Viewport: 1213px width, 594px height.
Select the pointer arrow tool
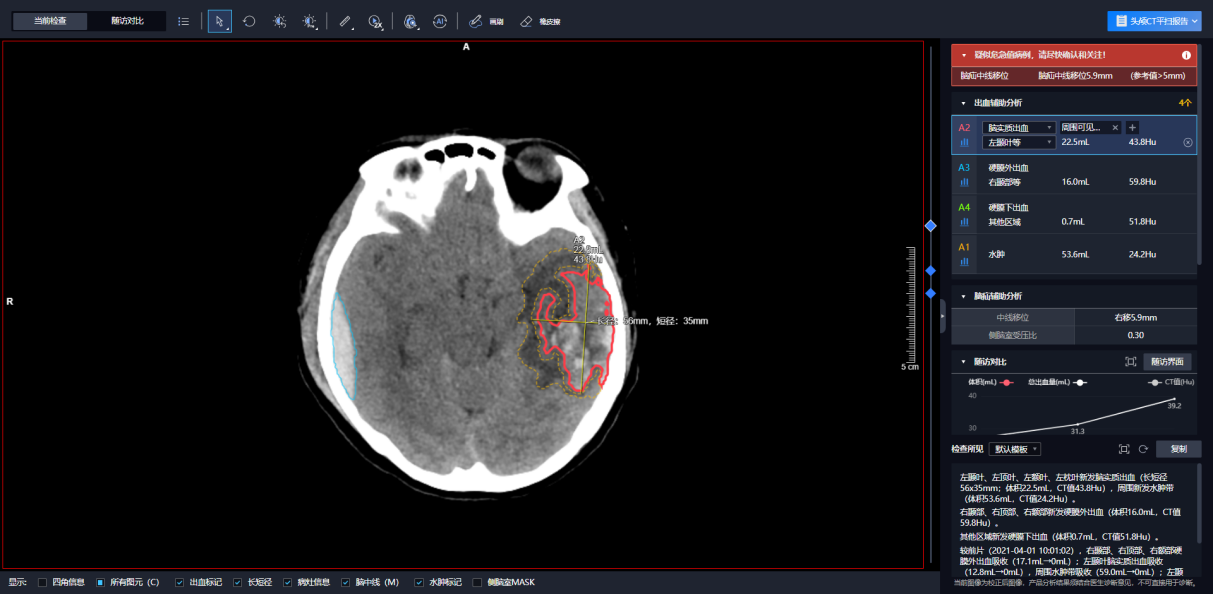(219, 21)
